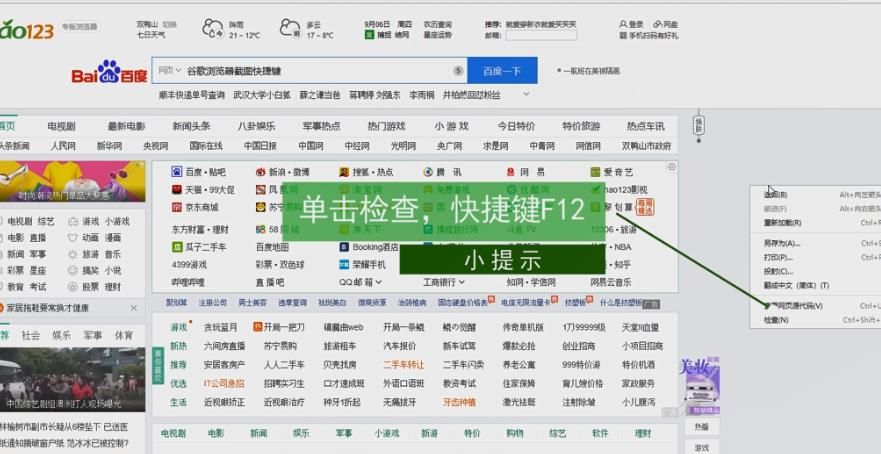Viewport: 881px width, 454px height.
Task: Click the 58同城 icon
Action: [x=260, y=229]
